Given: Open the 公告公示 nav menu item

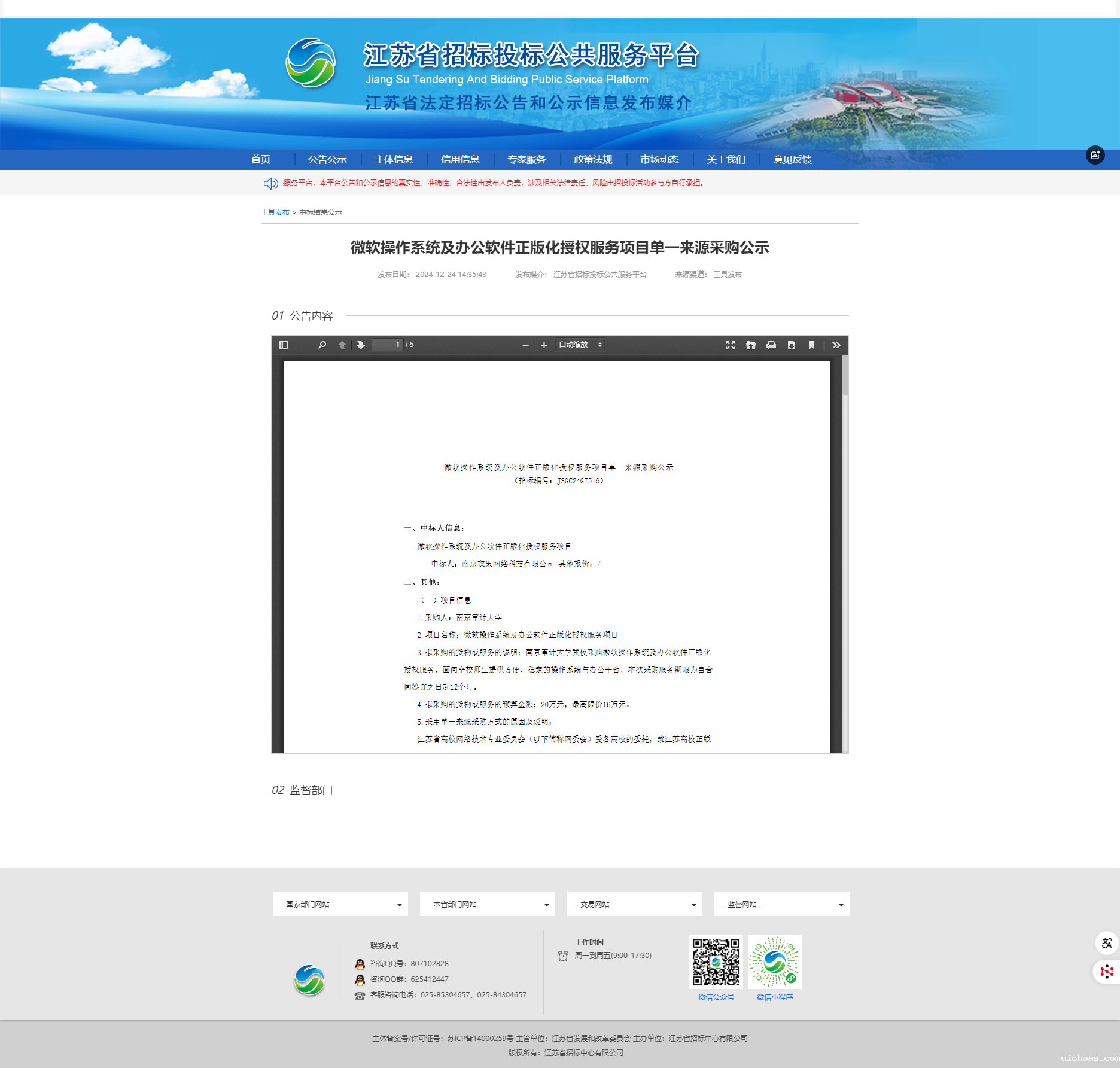Looking at the screenshot, I should tap(327, 159).
